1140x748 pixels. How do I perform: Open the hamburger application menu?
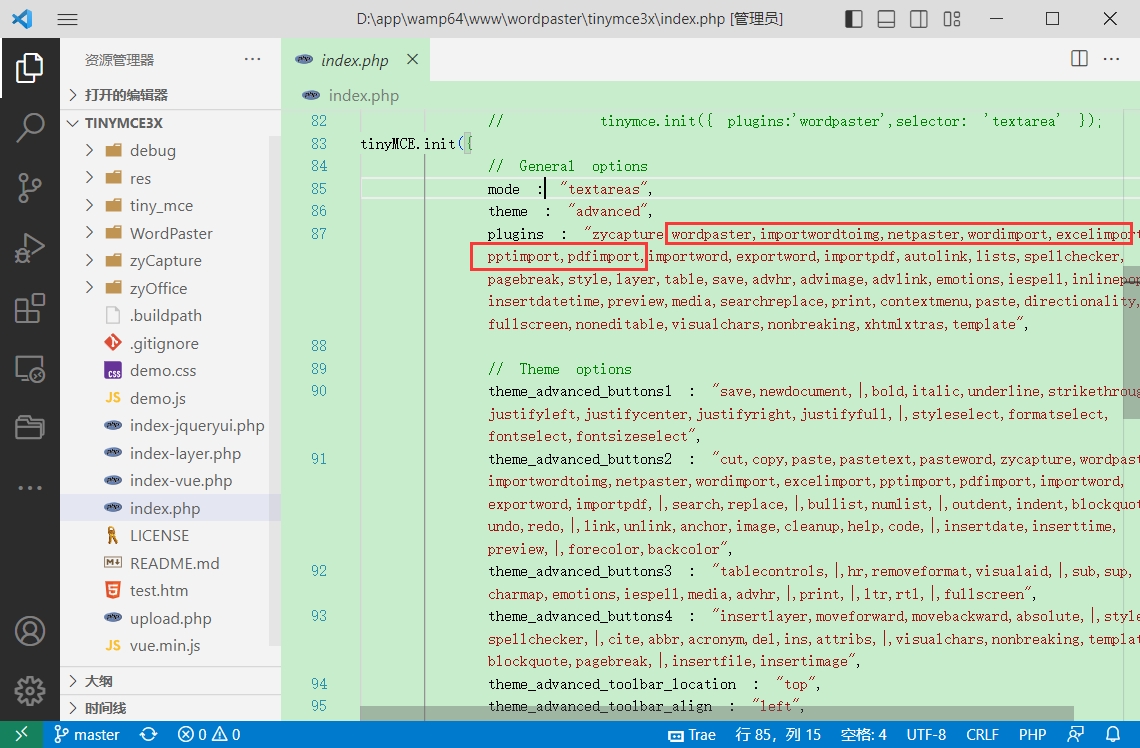[67, 19]
